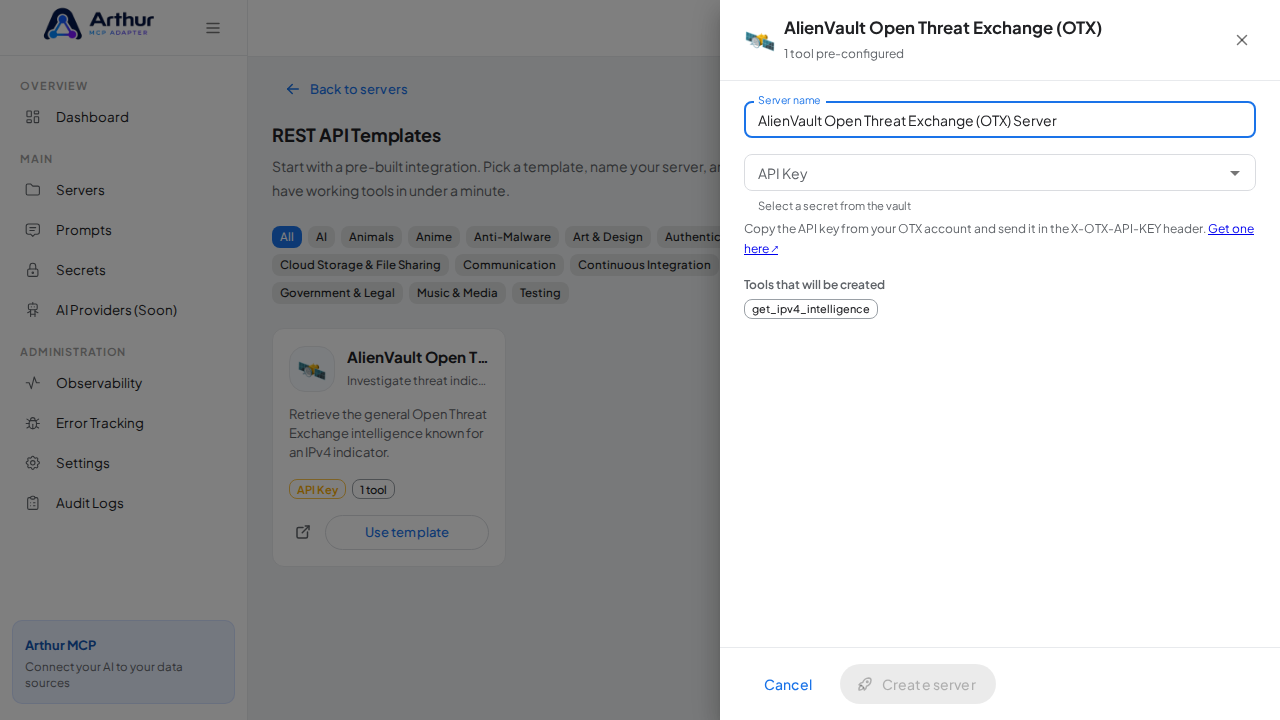Image resolution: width=1280 pixels, height=720 pixels.
Task: Click the AI Providers icon
Action: (33, 310)
